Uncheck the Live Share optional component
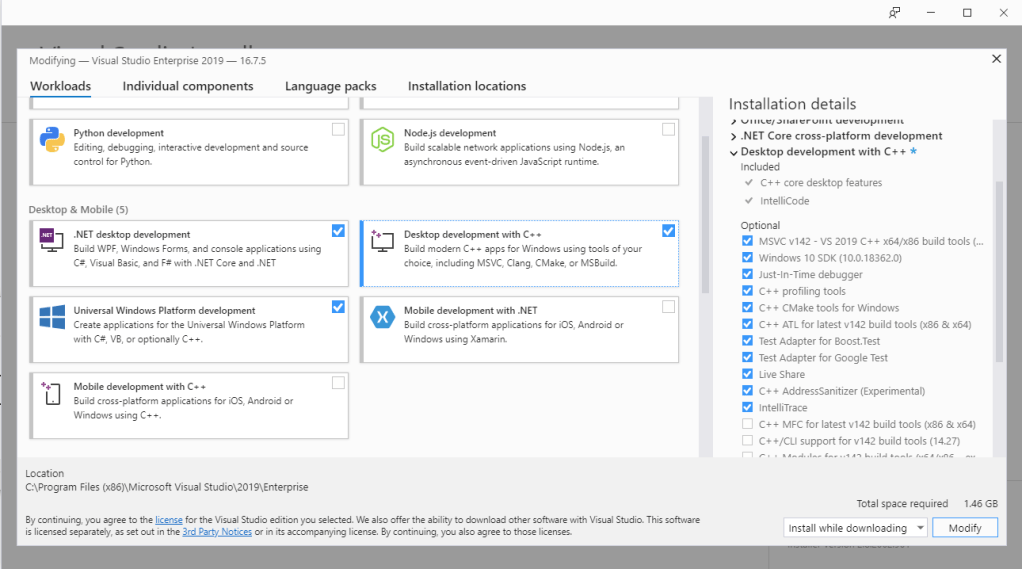 pyautogui.click(x=747, y=375)
